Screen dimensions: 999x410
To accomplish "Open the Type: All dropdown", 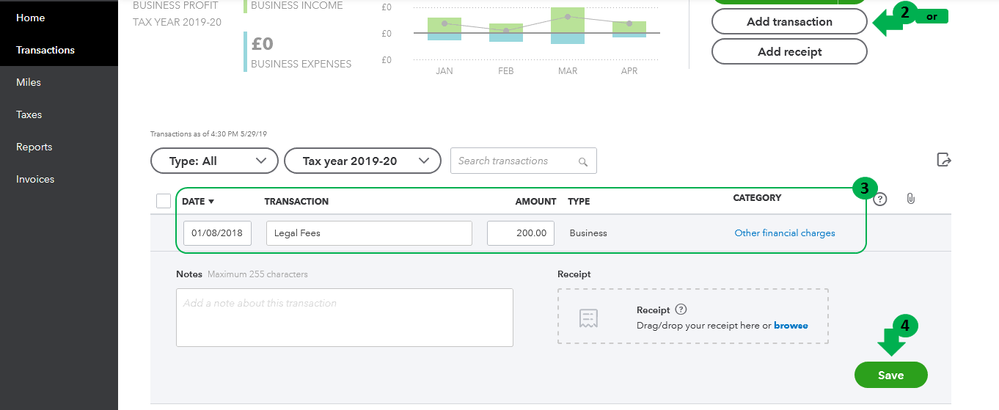I will (x=214, y=160).
